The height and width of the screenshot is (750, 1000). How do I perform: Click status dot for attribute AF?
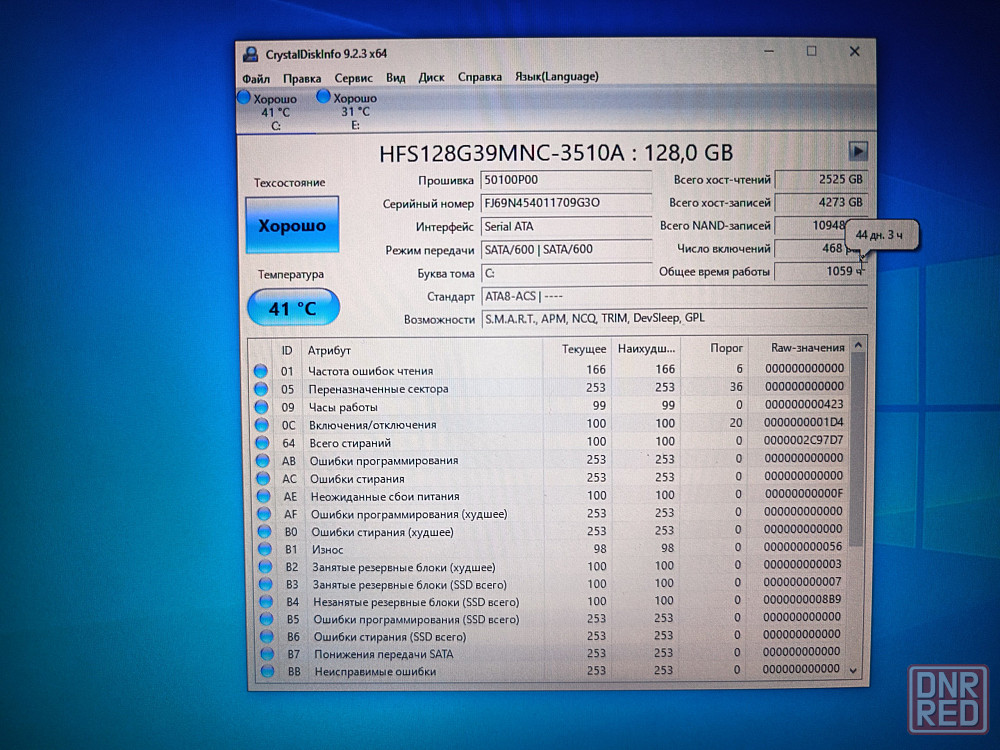(264, 514)
